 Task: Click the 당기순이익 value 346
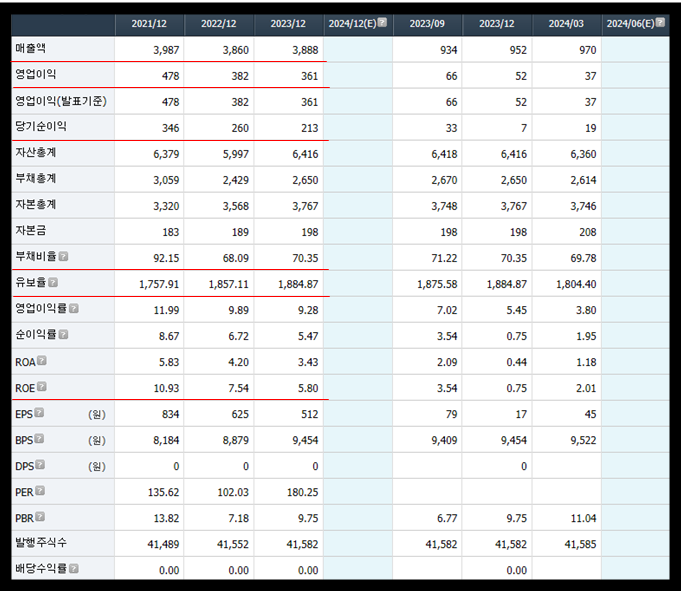(x=170, y=129)
